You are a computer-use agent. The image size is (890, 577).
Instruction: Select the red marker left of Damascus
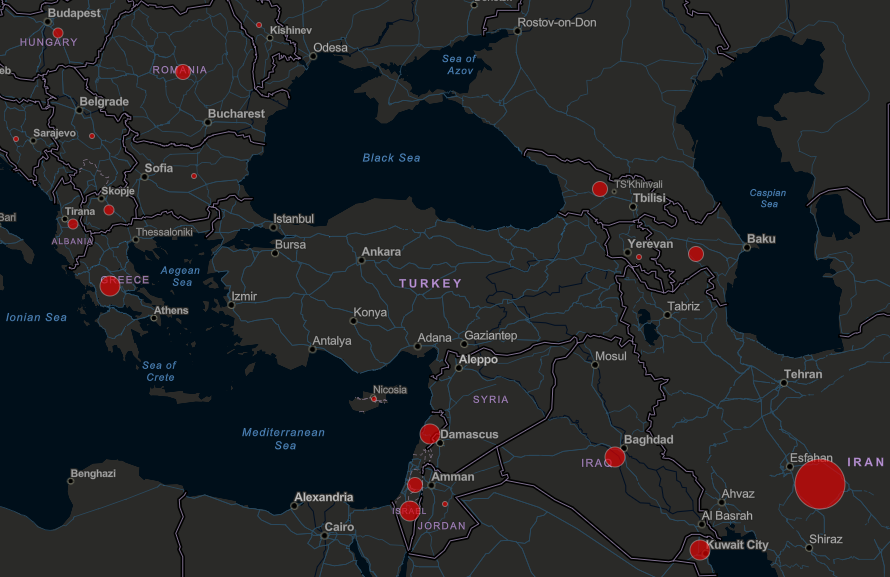coord(430,433)
